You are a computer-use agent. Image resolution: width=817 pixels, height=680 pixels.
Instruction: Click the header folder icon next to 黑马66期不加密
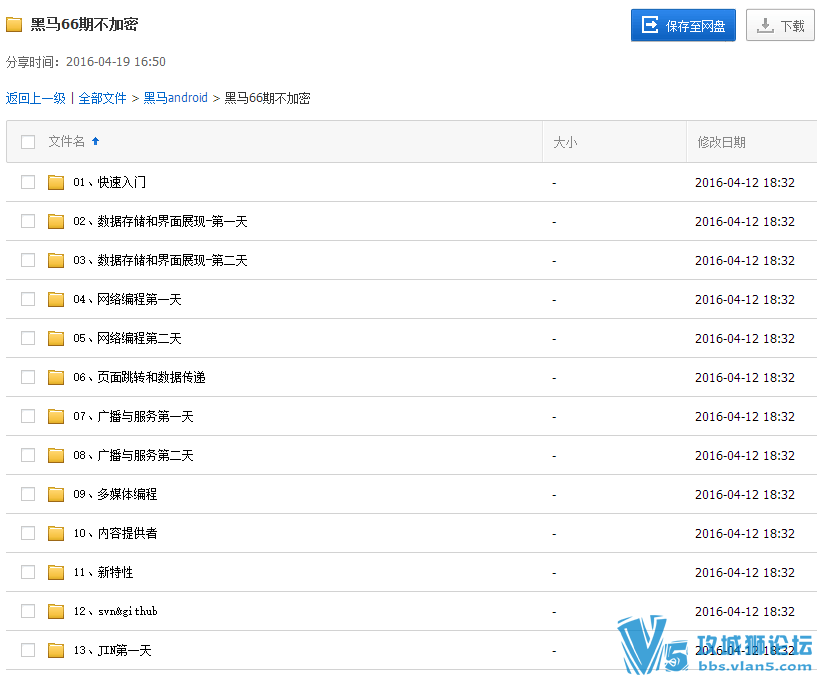point(14,24)
